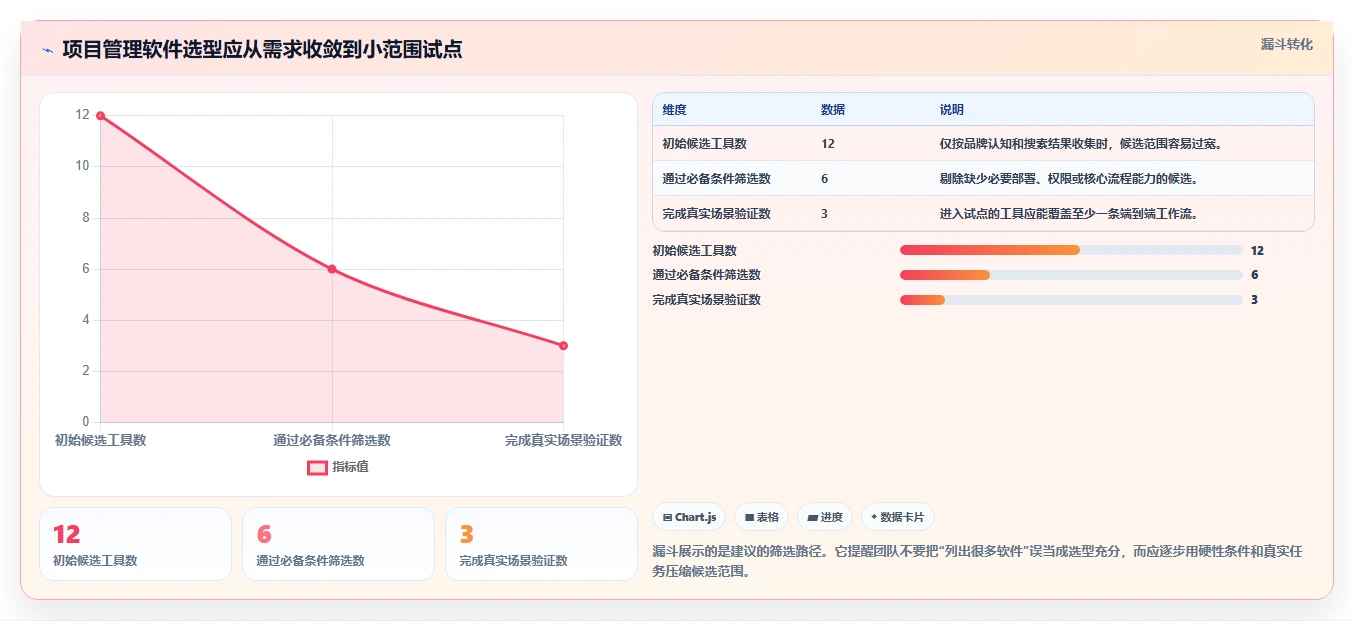
Task: Click the 初始候选工具数 progress bar
Action: tap(1071, 250)
